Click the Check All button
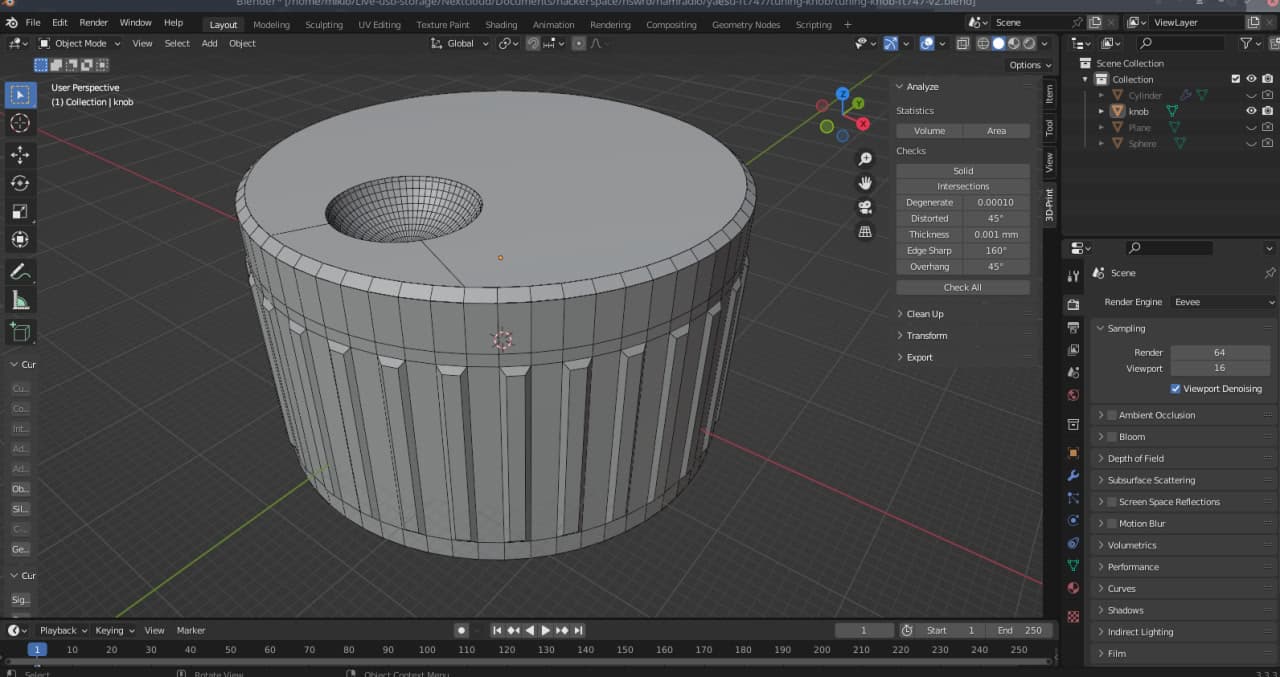This screenshot has width=1280, height=677. point(963,288)
